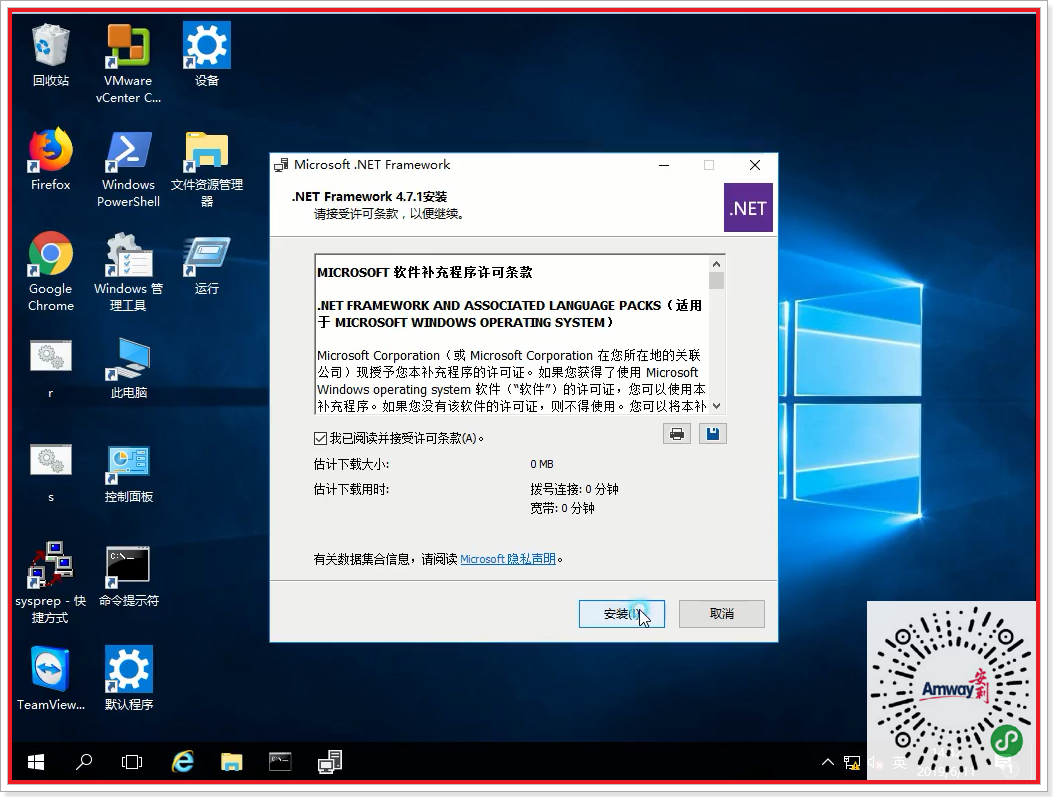Select the TeamViewer desktop icon

tap(50, 679)
